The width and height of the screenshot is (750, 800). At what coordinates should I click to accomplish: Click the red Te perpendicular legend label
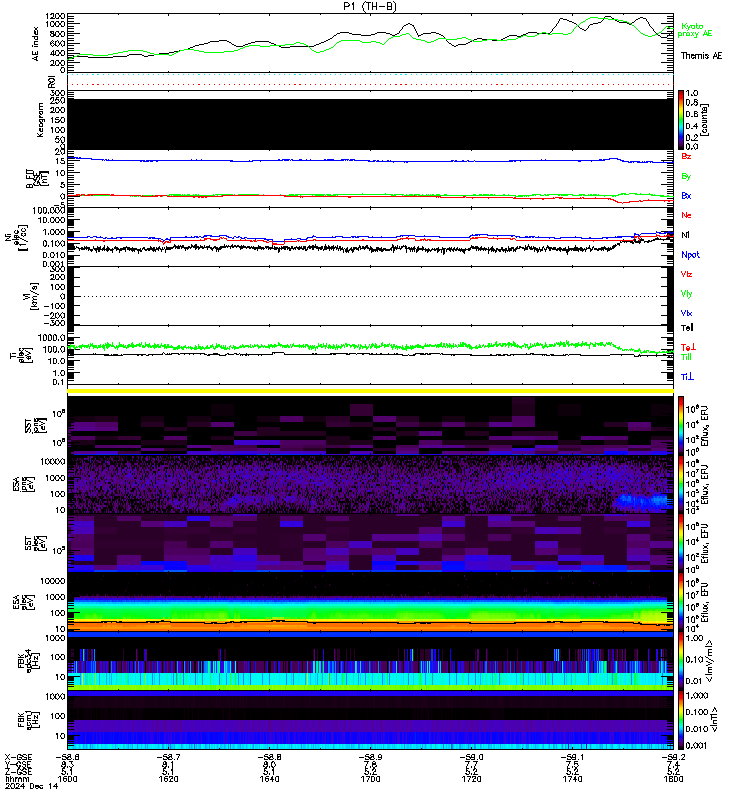click(x=688, y=347)
